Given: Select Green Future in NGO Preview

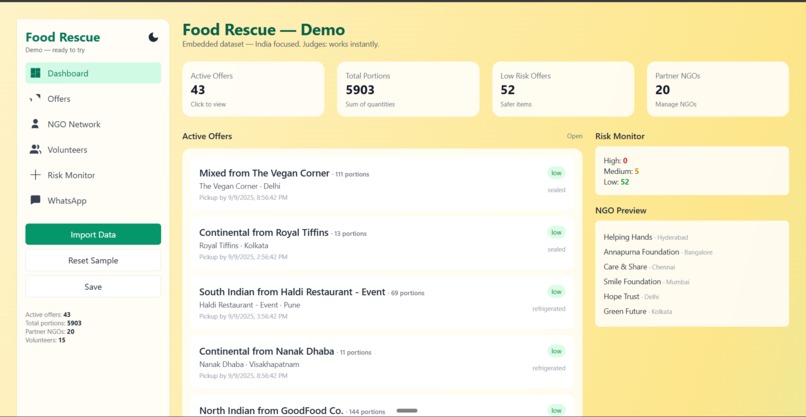Looking at the screenshot, I should (637, 312).
